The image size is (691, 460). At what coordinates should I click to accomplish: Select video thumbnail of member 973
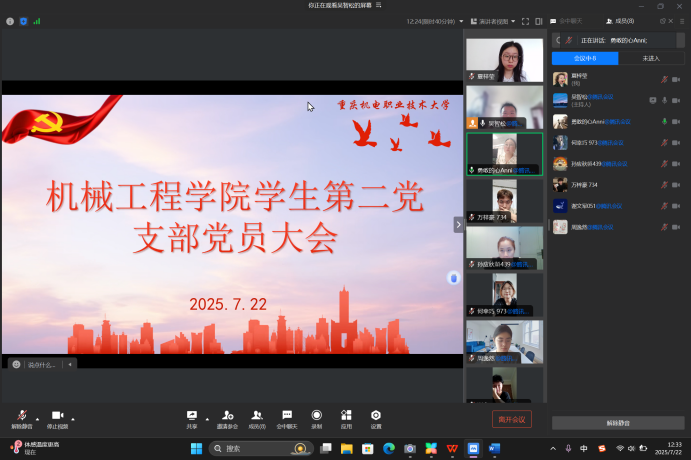[505, 295]
